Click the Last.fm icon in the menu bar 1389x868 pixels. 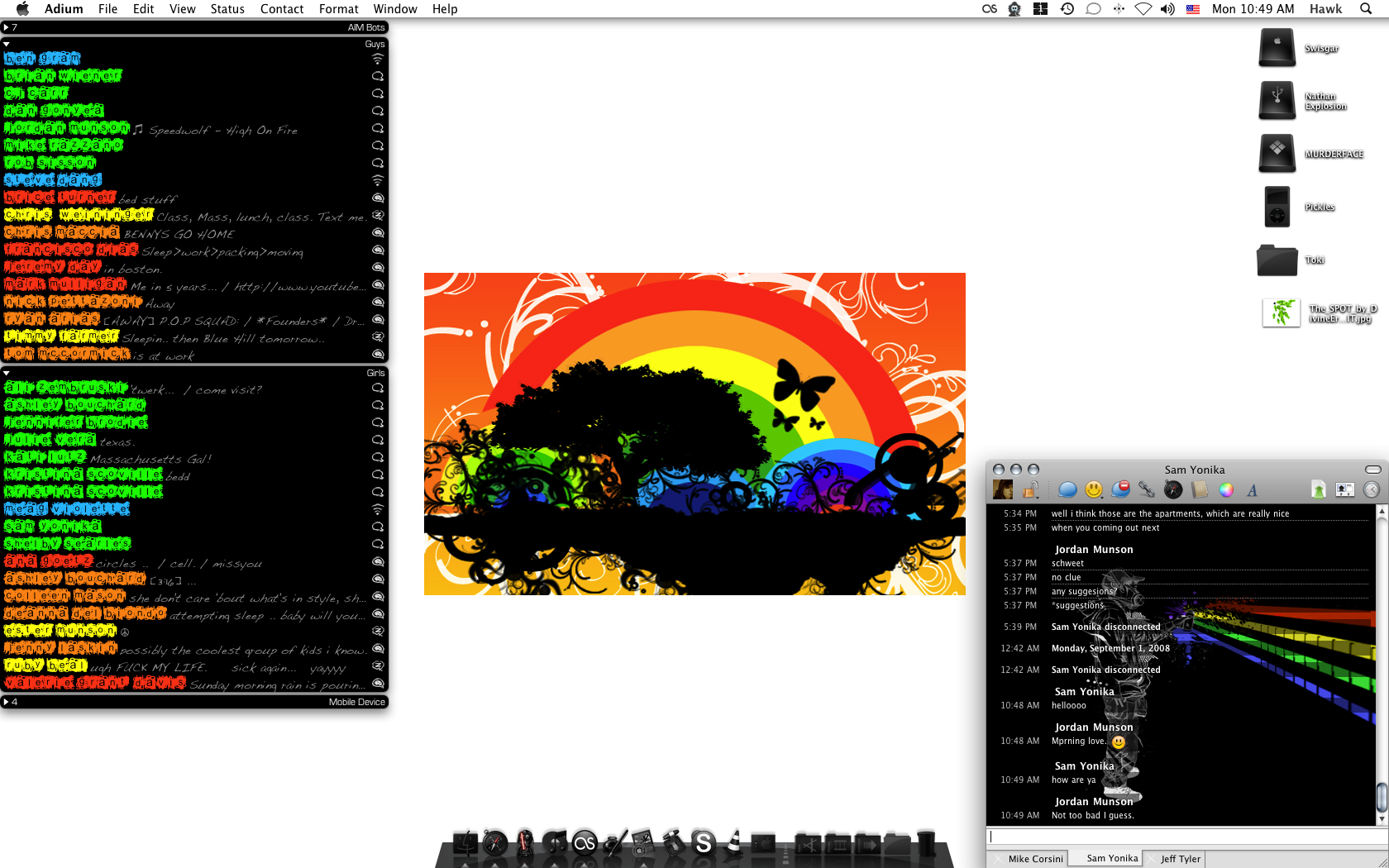point(990,9)
